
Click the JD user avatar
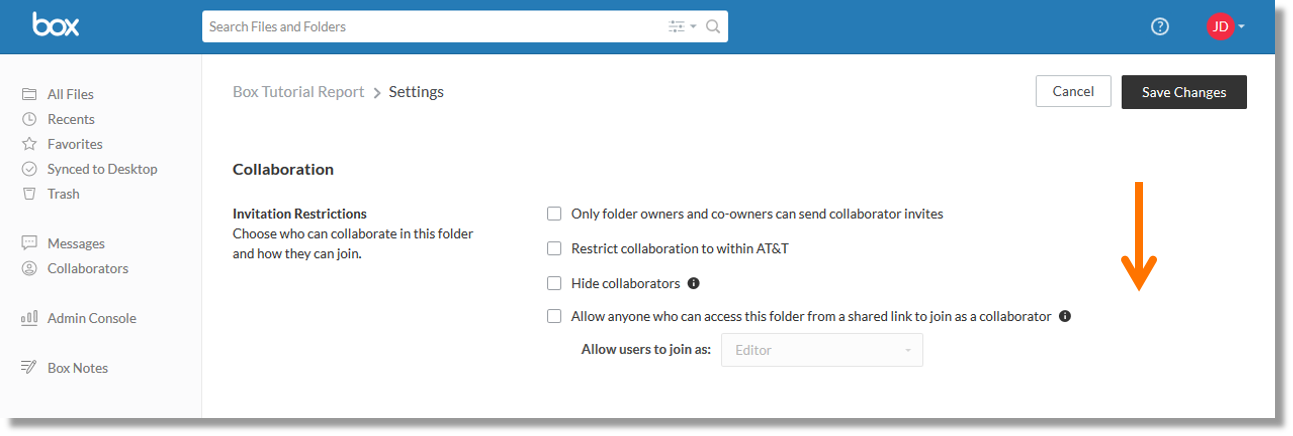[1220, 27]
